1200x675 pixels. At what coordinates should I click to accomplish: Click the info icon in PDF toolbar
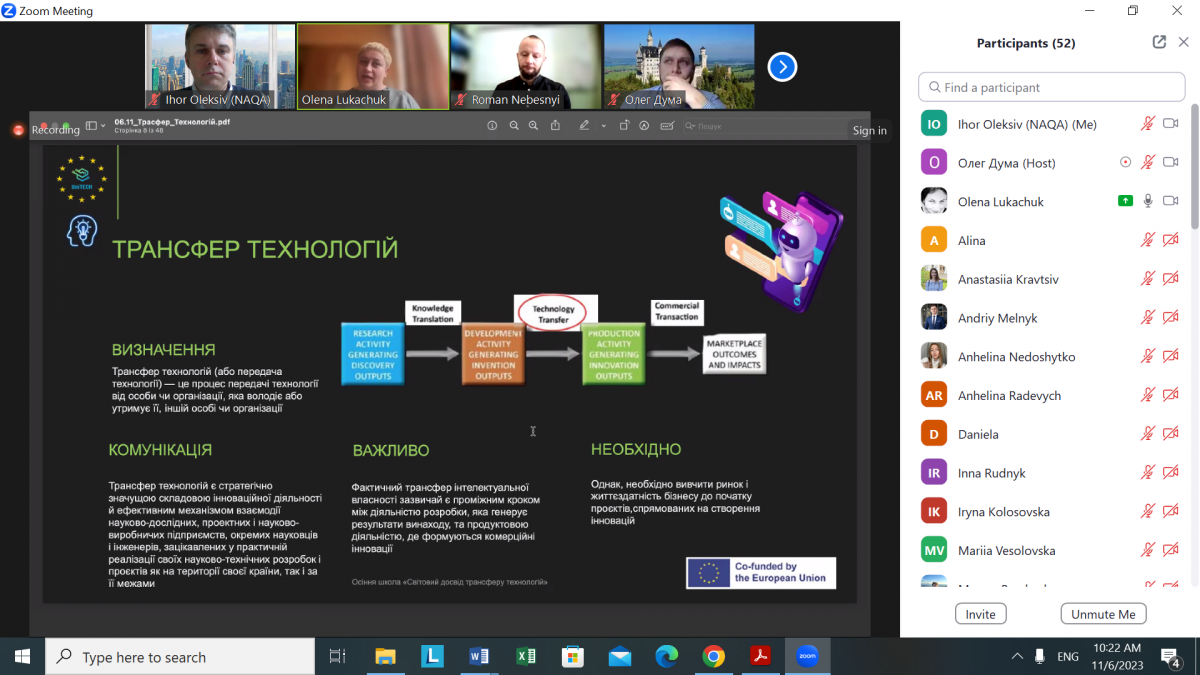tap(492, 126)
